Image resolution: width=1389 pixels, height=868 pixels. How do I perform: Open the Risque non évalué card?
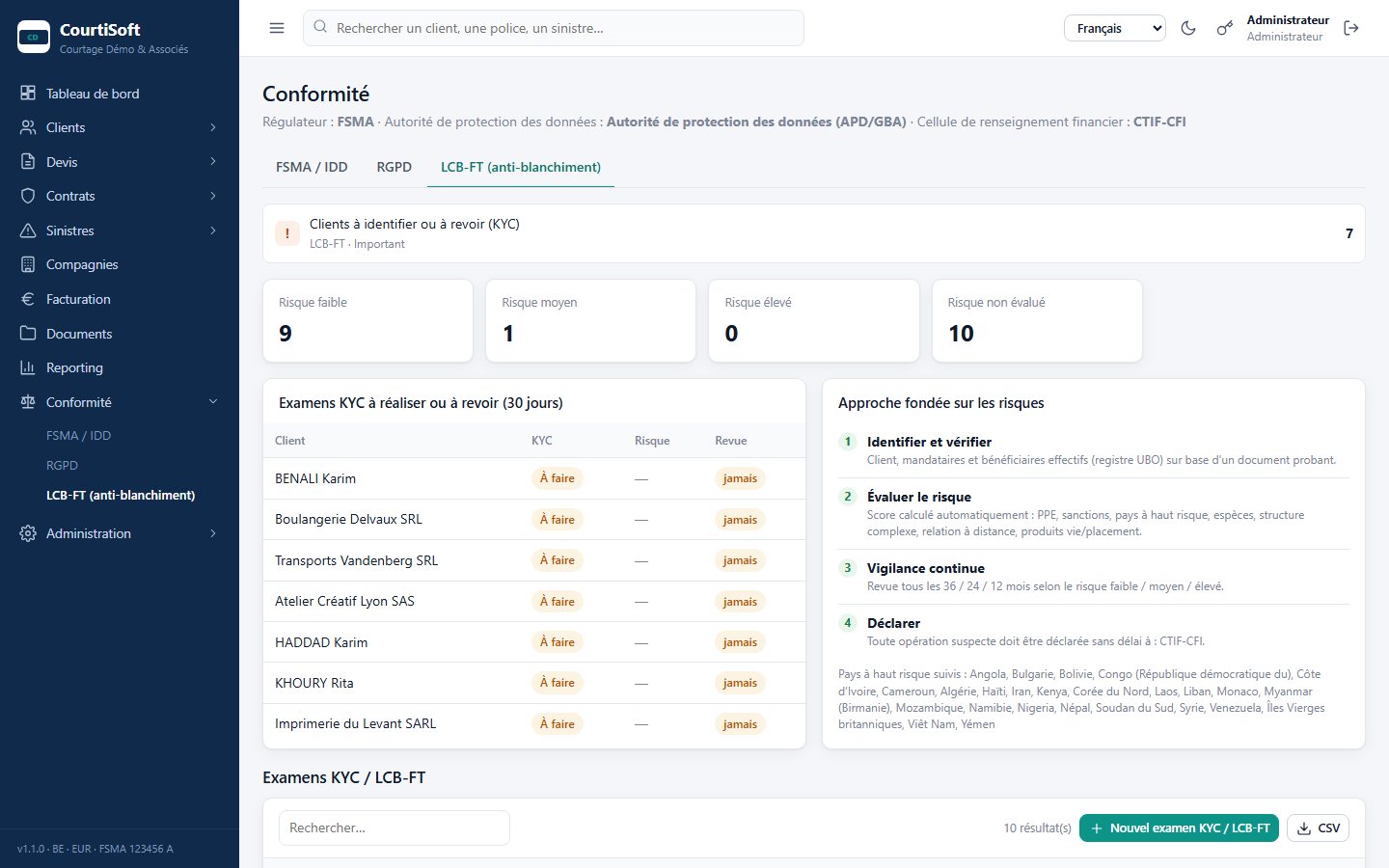tap(1037, 321)
